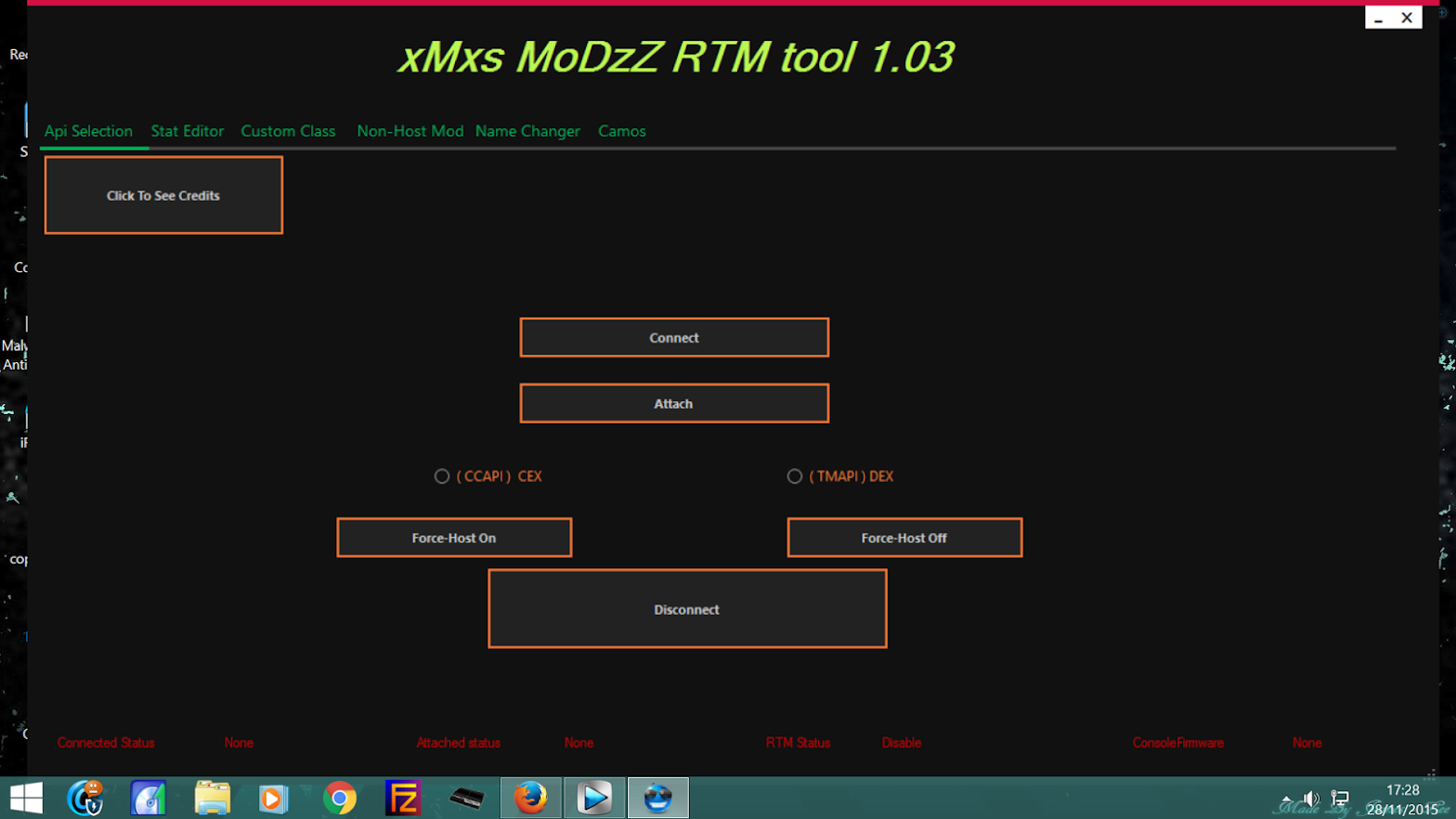Open Google Chrome from the taskbar
Viewport: 1456px width, 819px height.
click(x=340, y=799)
